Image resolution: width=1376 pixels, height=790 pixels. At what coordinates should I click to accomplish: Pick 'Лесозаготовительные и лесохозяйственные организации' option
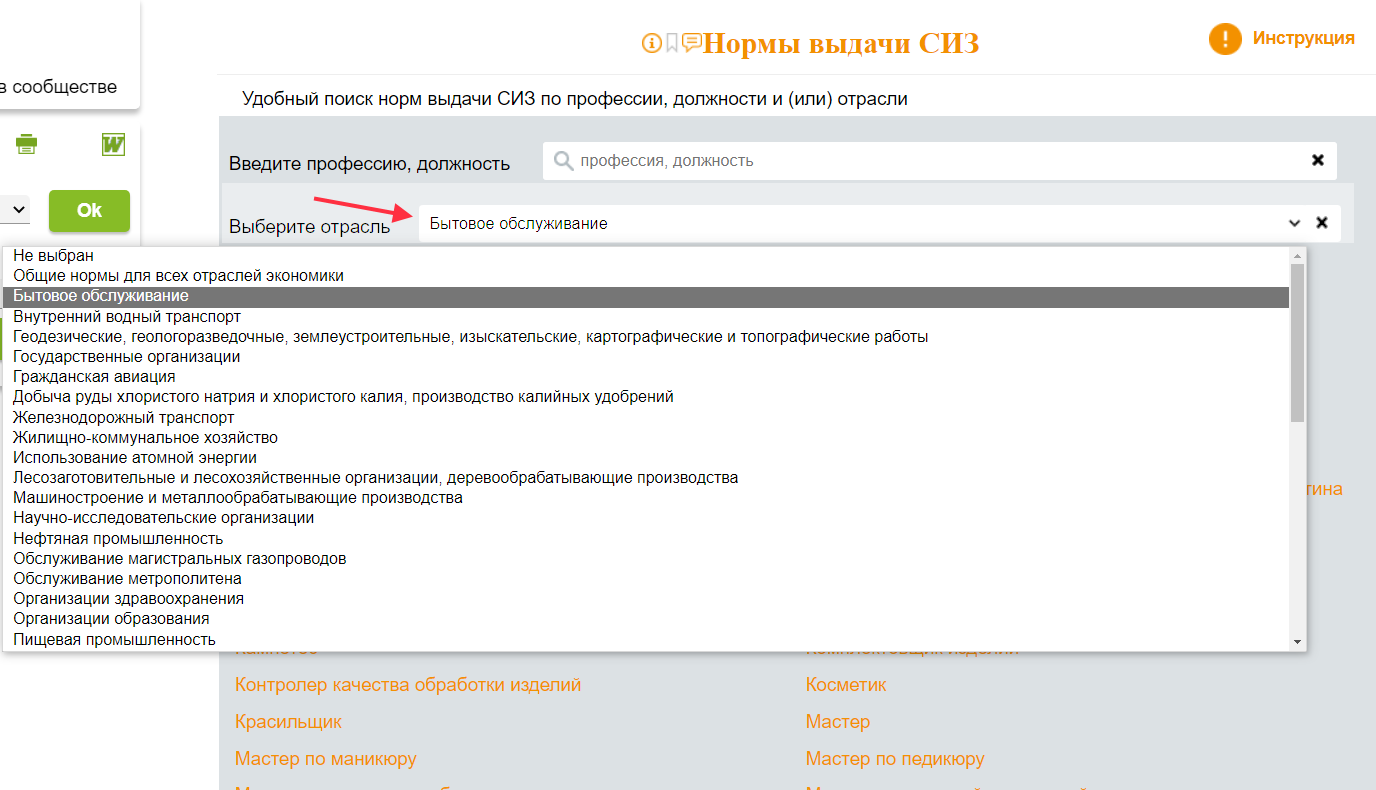tap(646, 478)
